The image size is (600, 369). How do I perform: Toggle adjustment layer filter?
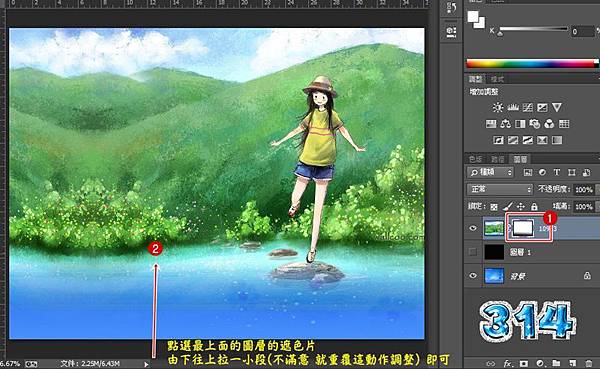(x=542, y=173)
